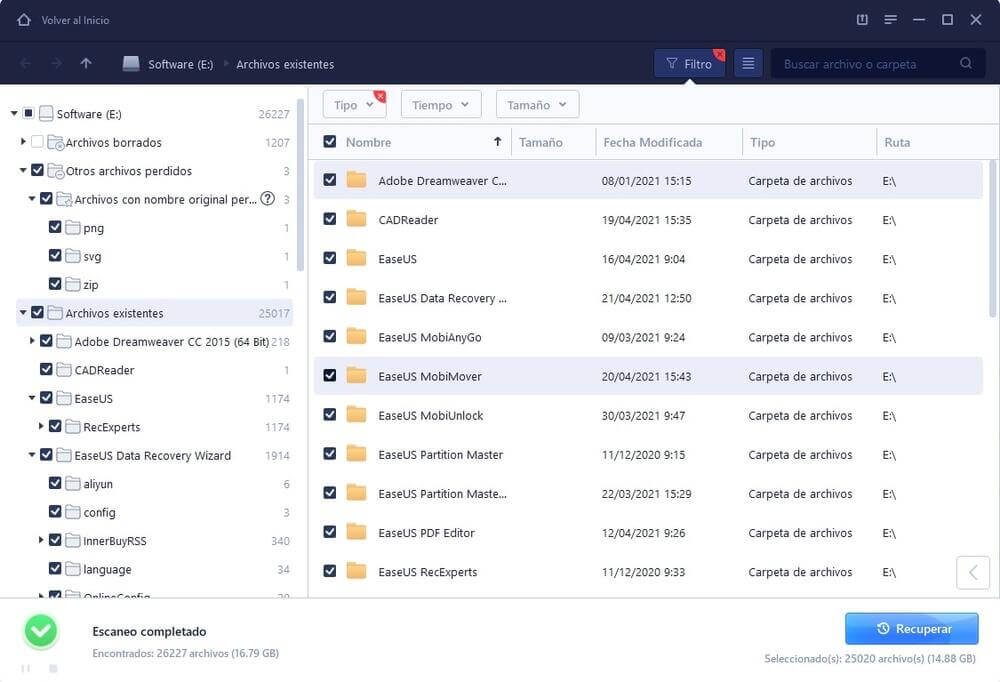Click the bookmark/update icon in title bar
Viewport: 1000px width, 682px height.
tap(862, 20)
